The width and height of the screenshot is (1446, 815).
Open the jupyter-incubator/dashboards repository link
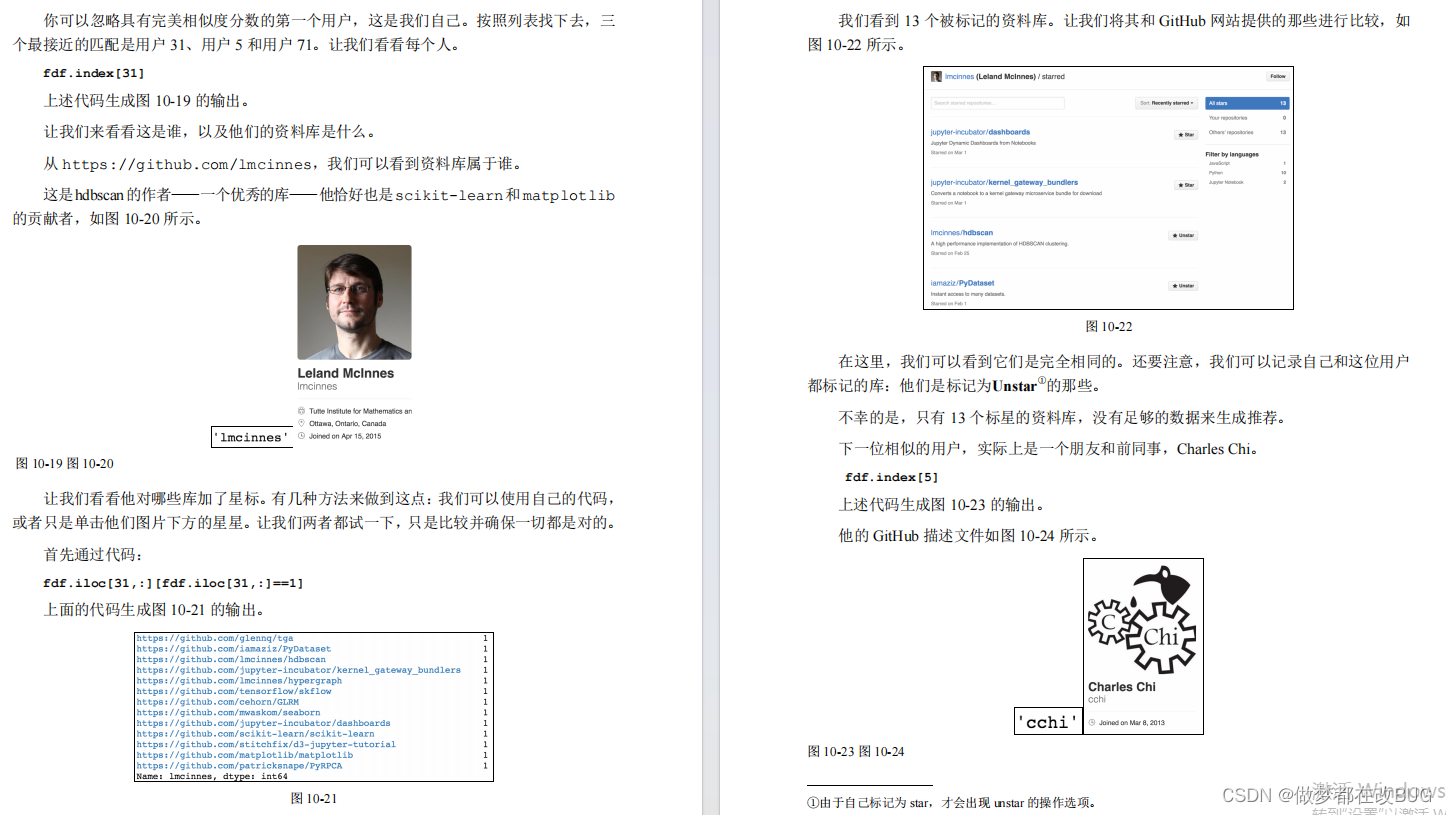[980, 132]
